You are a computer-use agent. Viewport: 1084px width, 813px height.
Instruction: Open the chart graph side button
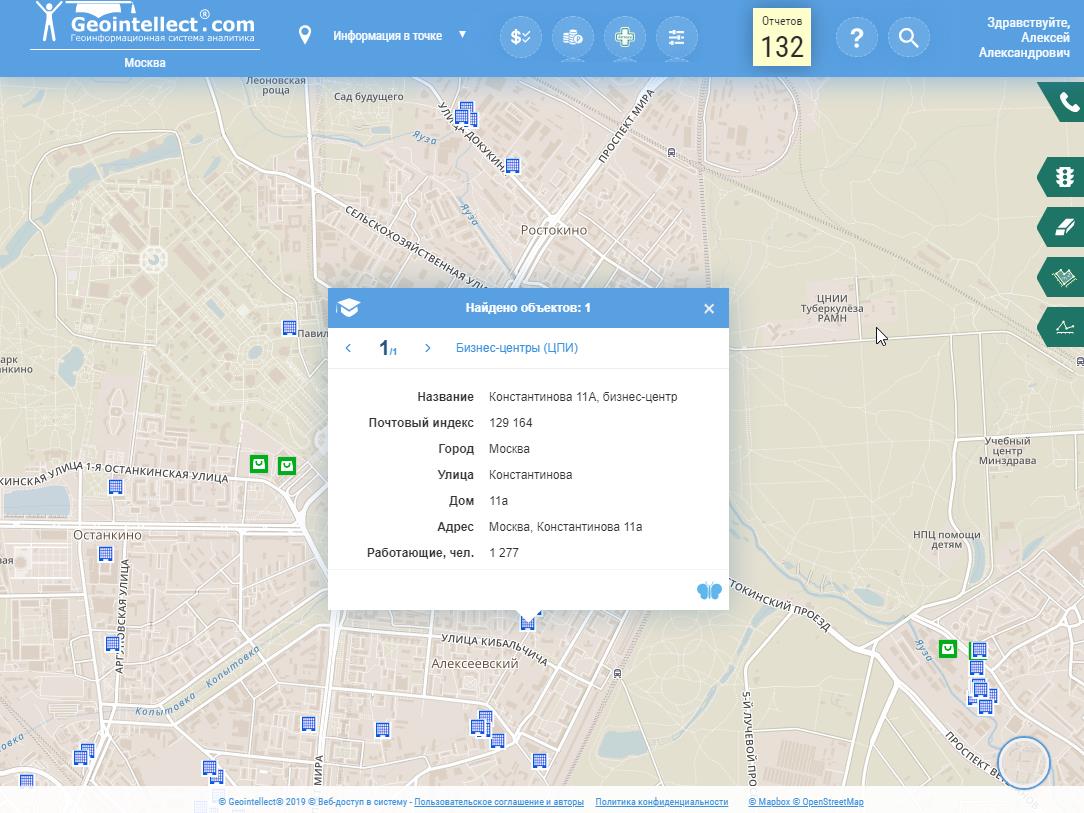click(x=1064, y=327)
